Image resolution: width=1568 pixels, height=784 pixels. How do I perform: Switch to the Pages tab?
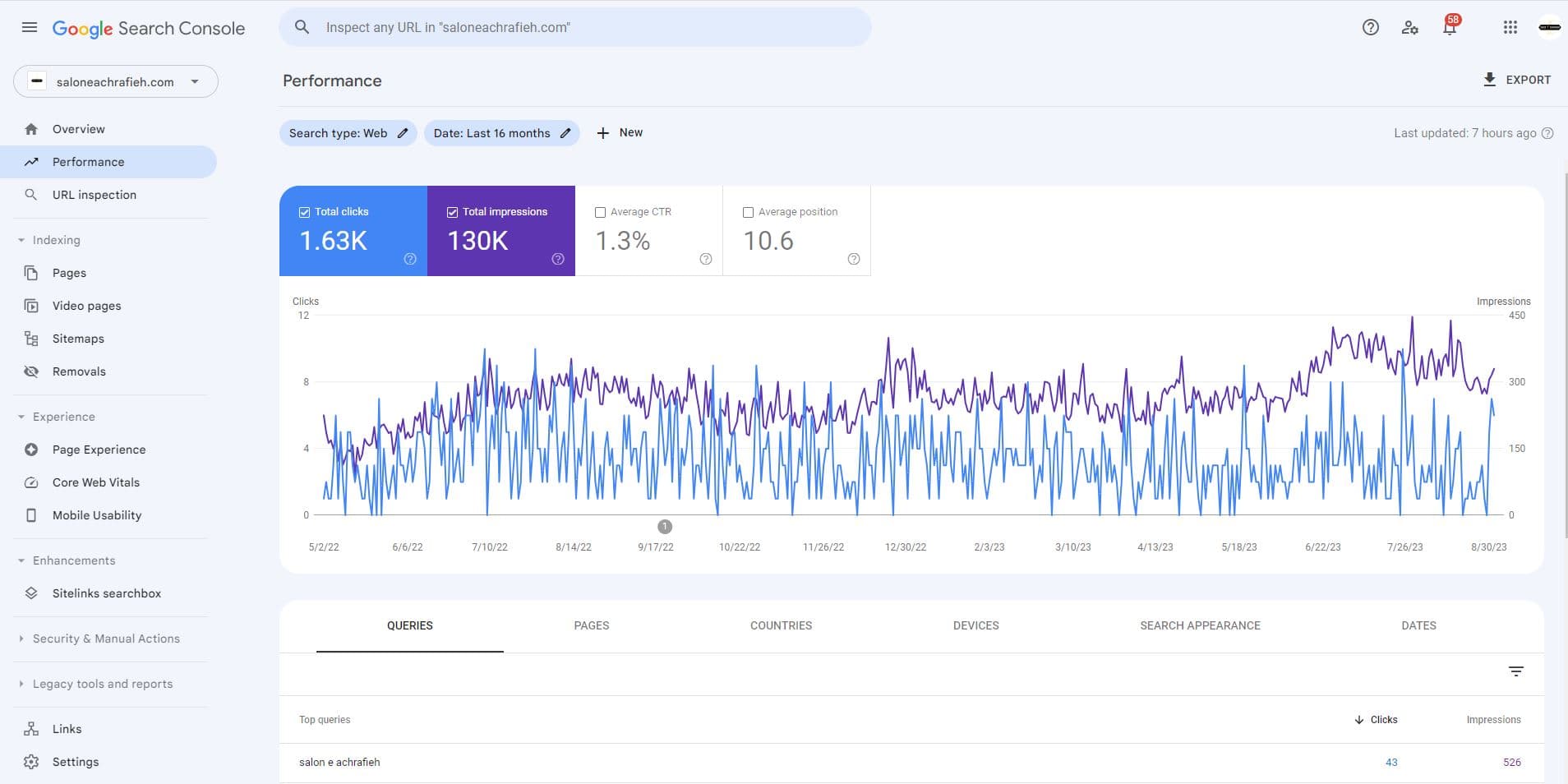(x=591, y=625)
